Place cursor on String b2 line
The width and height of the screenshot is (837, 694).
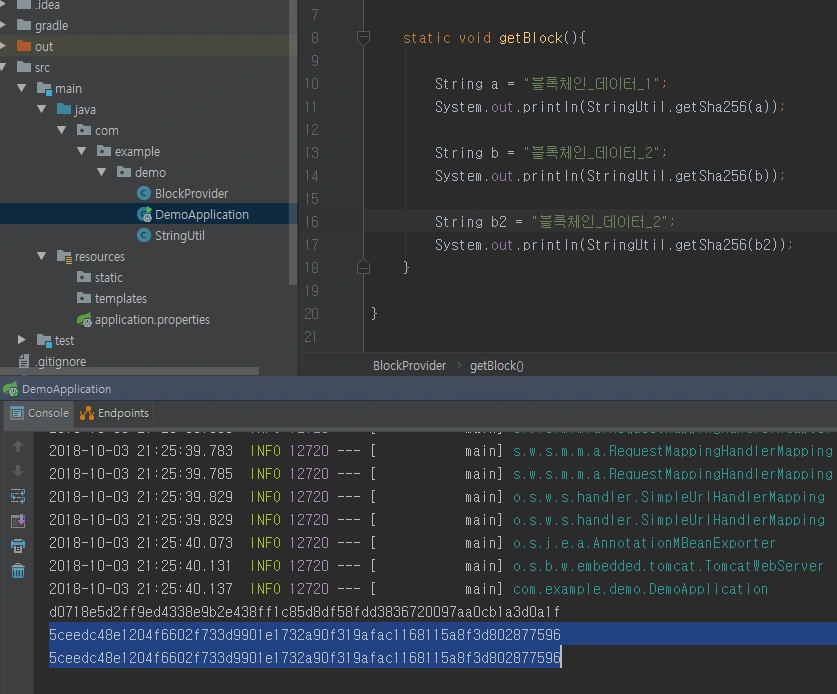(x=555, y=222)
